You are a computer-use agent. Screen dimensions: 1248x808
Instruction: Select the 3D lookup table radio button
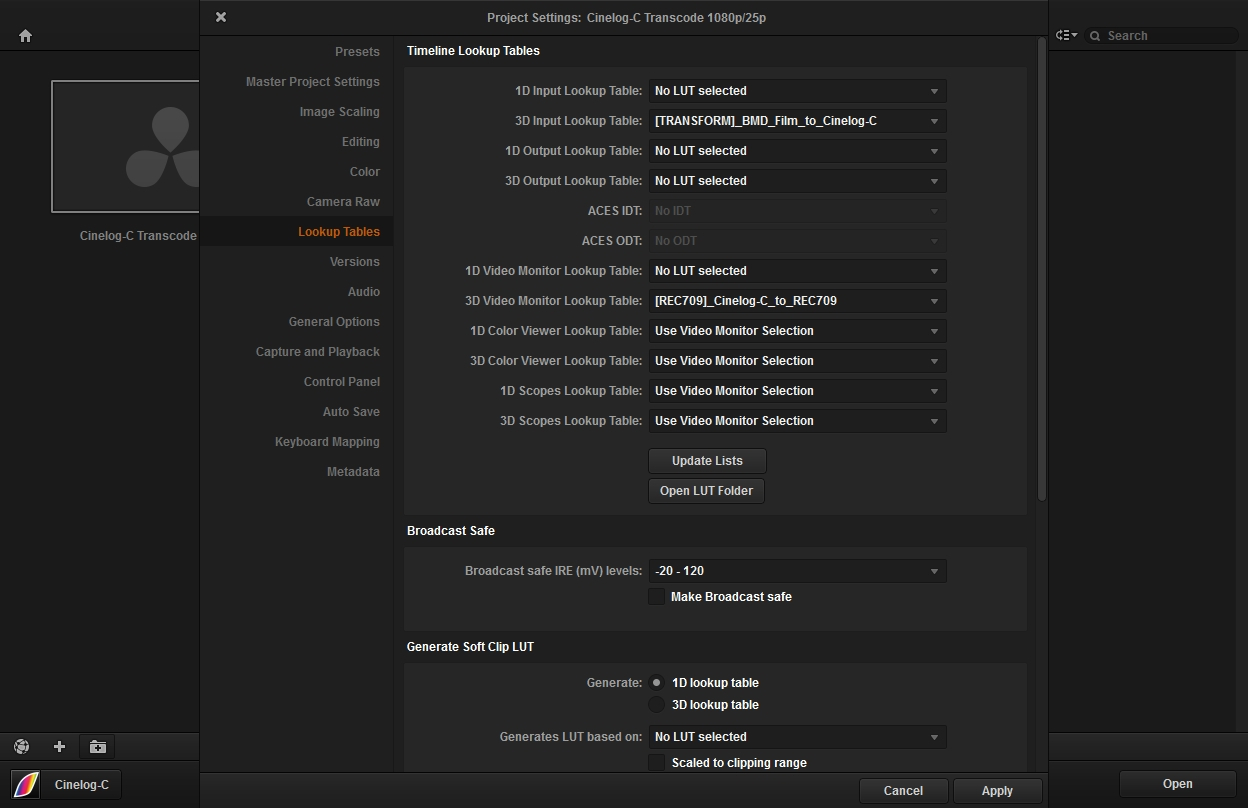tap(657, 705)
